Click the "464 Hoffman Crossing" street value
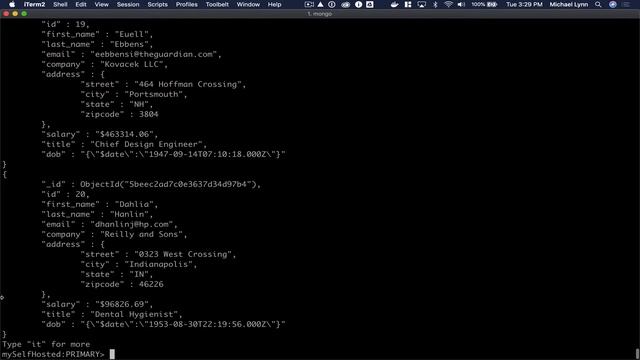The width and height of the screenshot is (640, 360). click(x=188, y=84)
